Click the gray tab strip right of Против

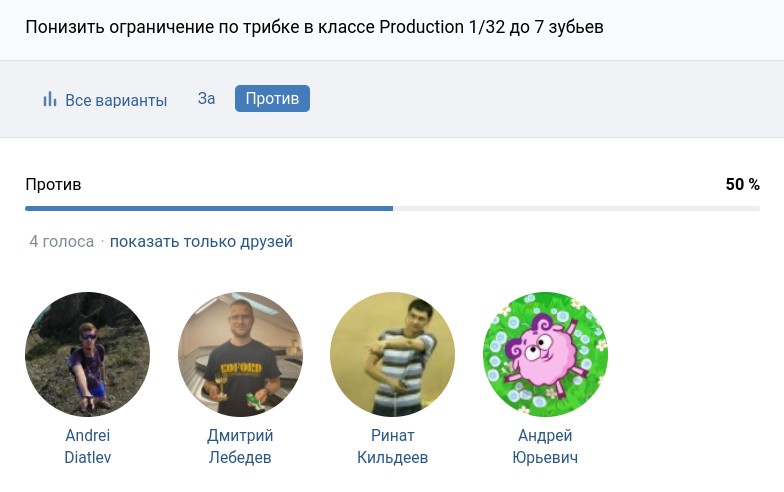[540, 99]
